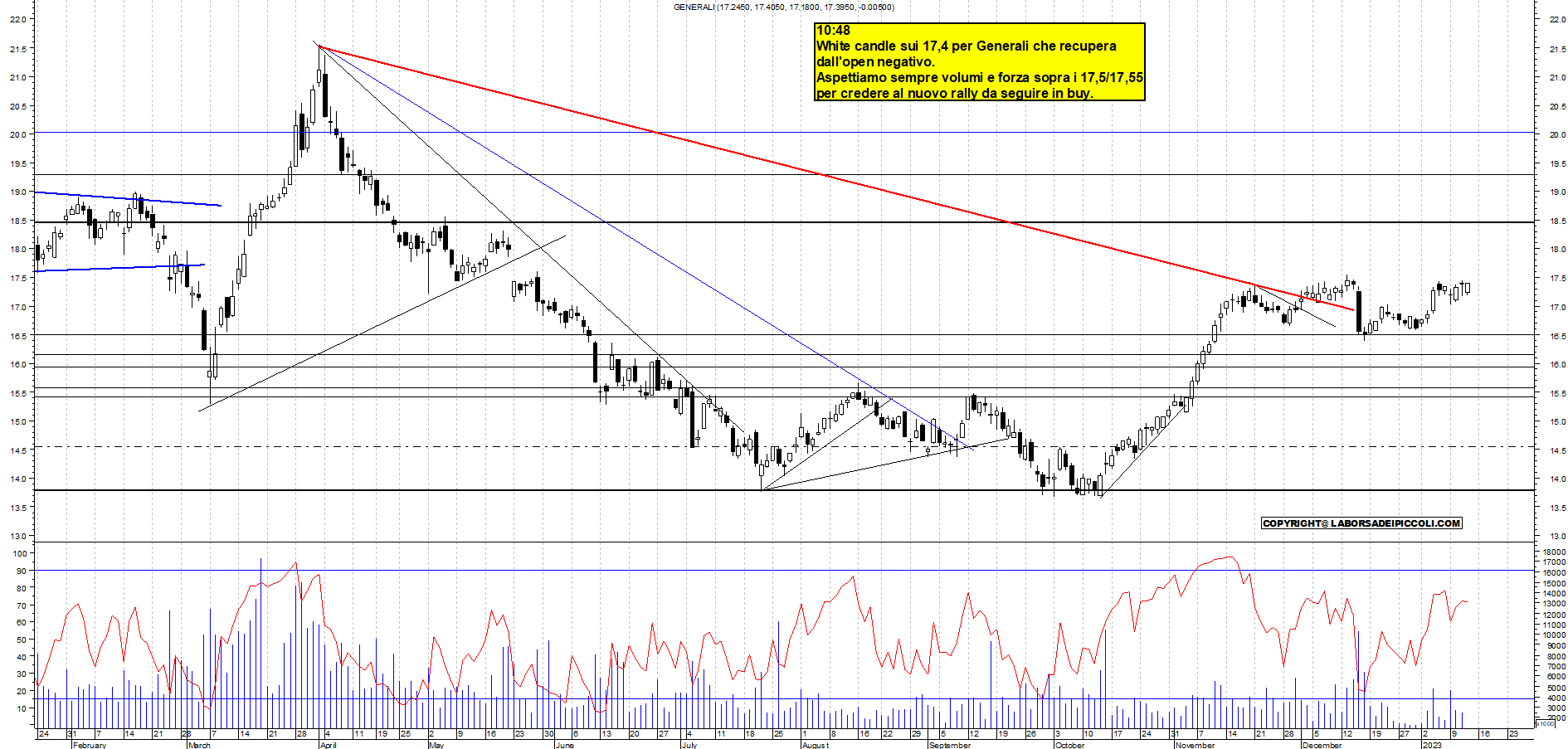The image size is (1568, 749).
Task: Click 10000 on the volume scale
Action: pos(1554,635)
